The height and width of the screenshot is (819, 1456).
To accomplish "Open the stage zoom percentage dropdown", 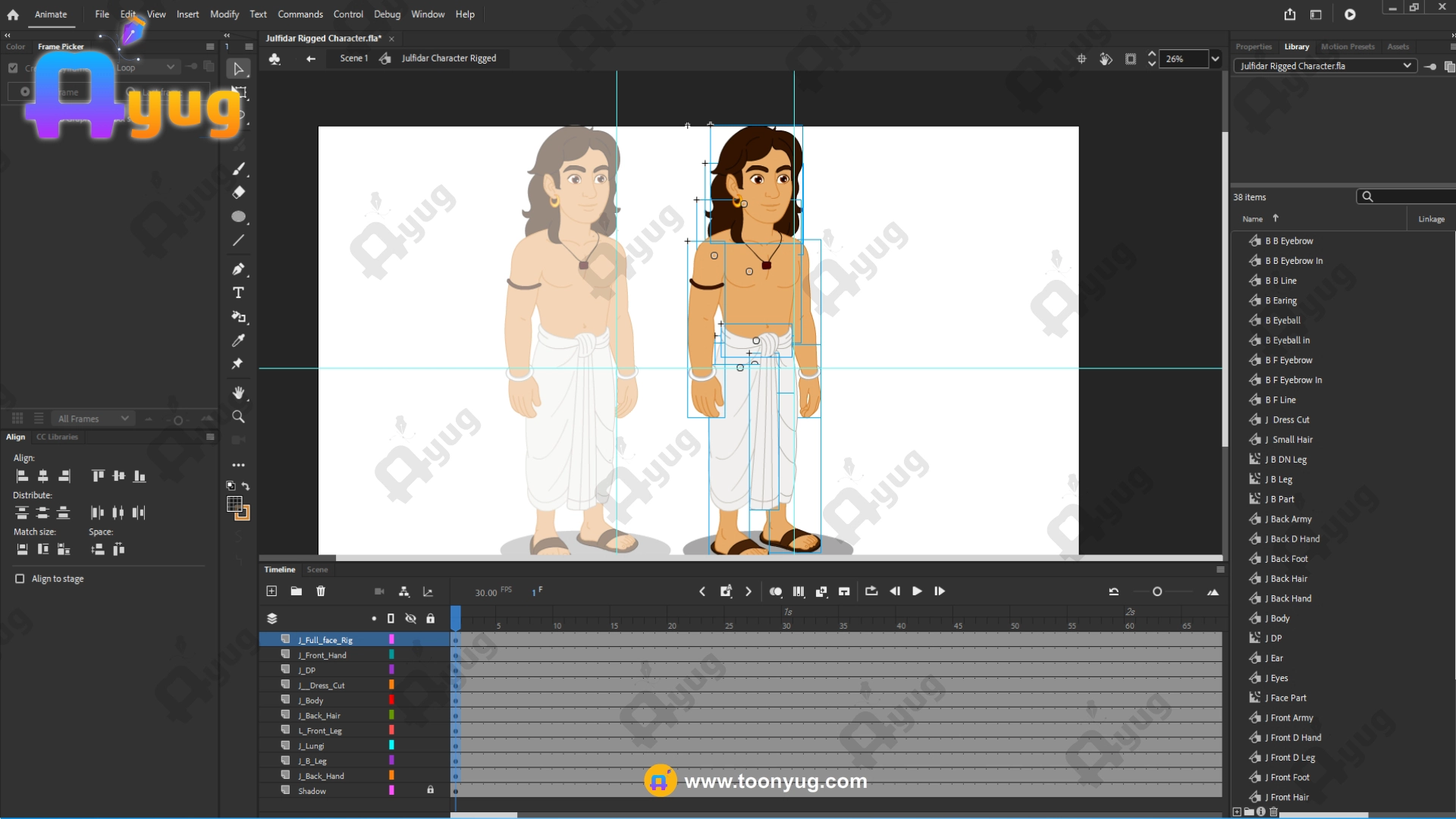I will 1215,58.
